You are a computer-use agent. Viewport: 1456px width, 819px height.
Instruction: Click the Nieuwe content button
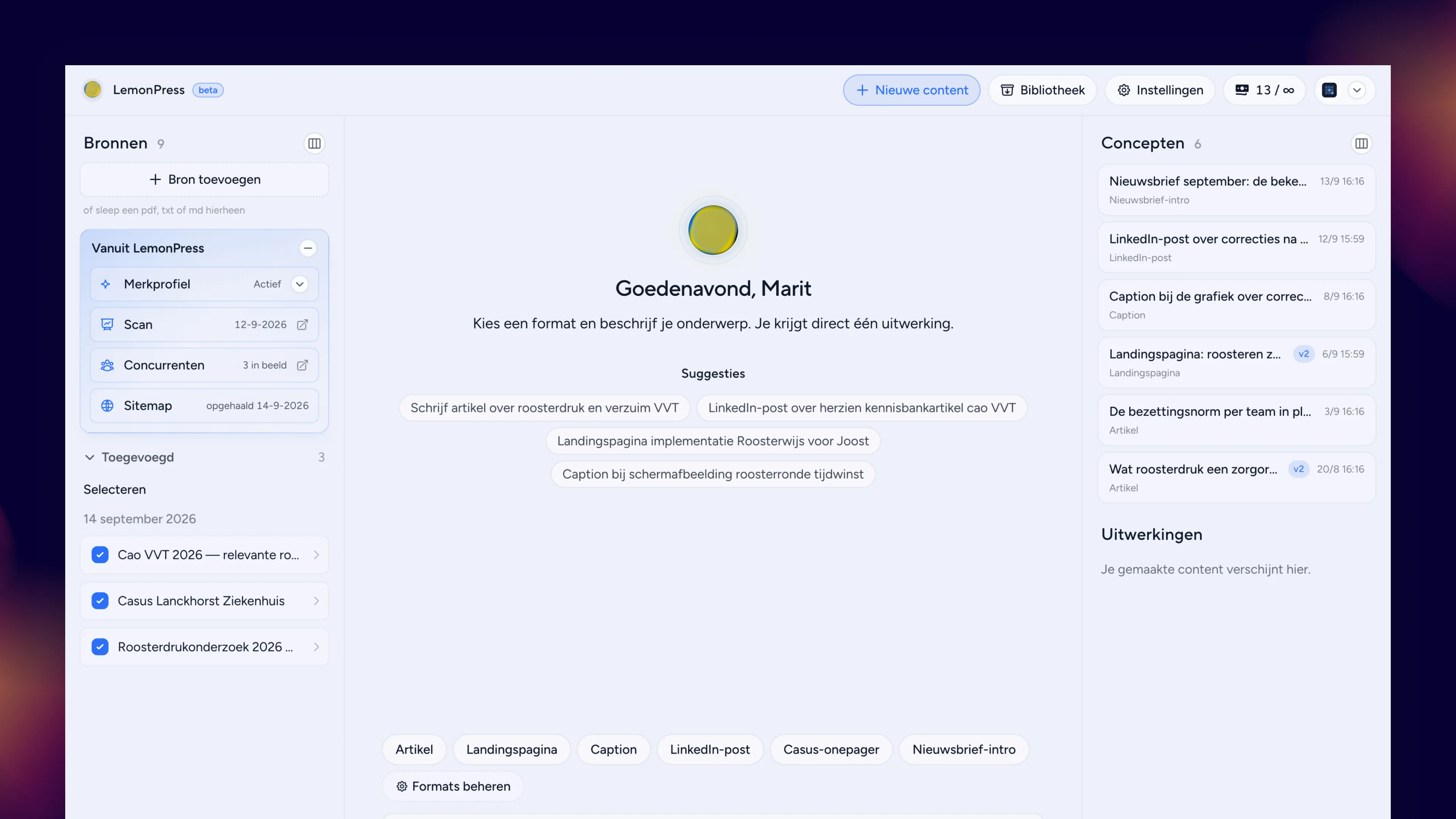coord(912,90)
